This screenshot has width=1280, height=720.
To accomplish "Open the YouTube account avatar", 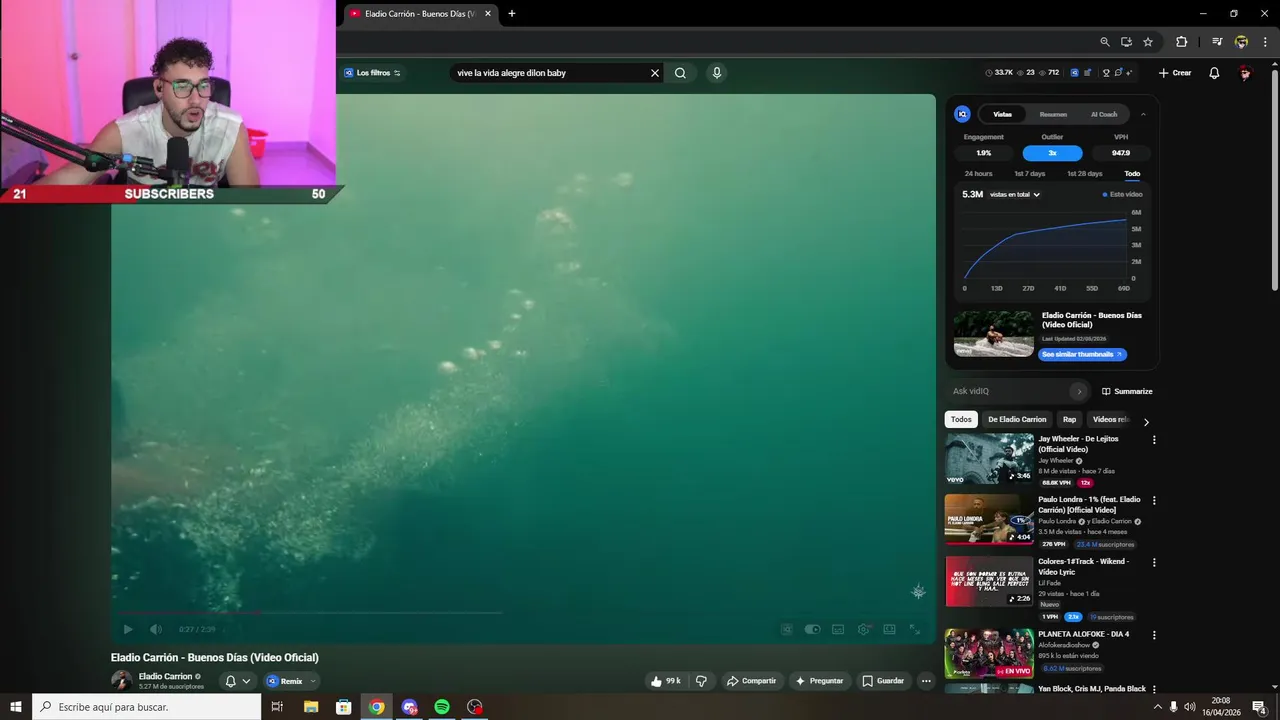I will pos(1245,73).
